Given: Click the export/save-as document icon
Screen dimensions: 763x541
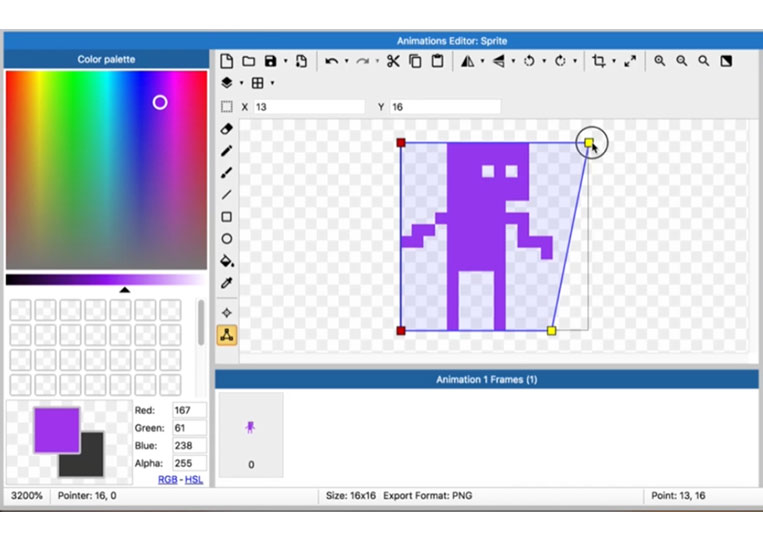Looking at the screenshot, I should [301, 61].
